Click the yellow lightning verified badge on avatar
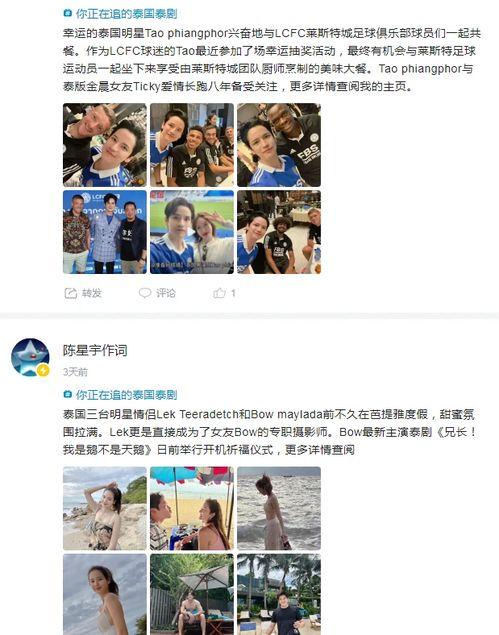The width and height of the screenshot is (499, 635). [43, 370]
